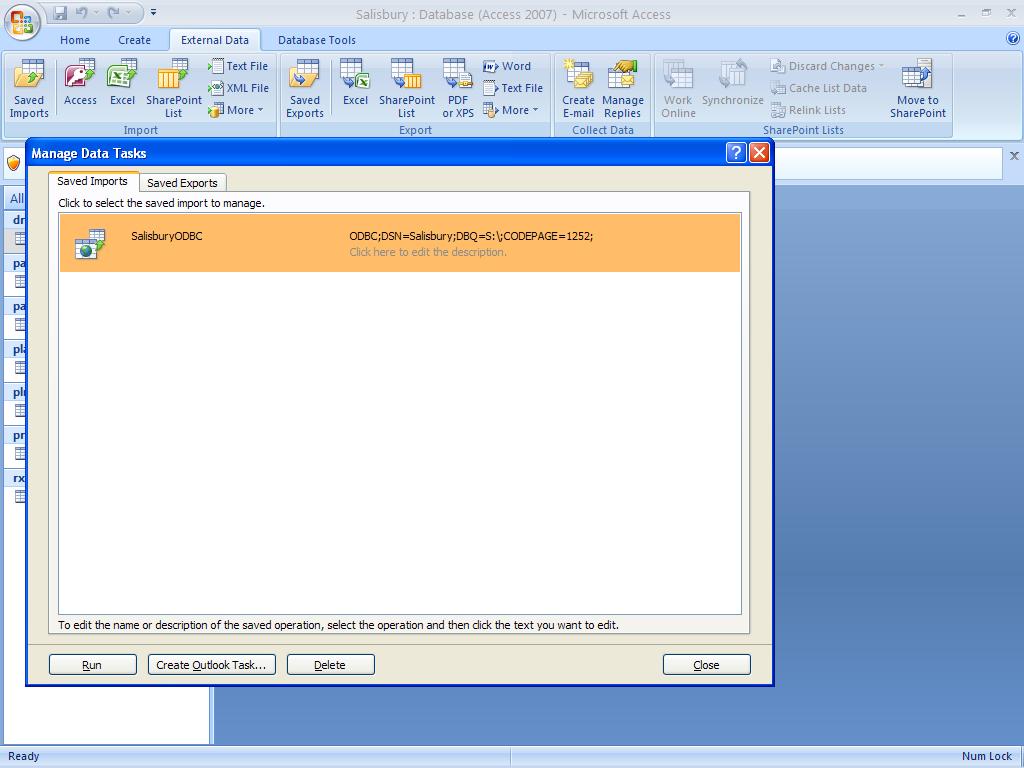The image size is (1024, 768).
Task: Open Access help question mark icon
Action: tap(1013, 39)
